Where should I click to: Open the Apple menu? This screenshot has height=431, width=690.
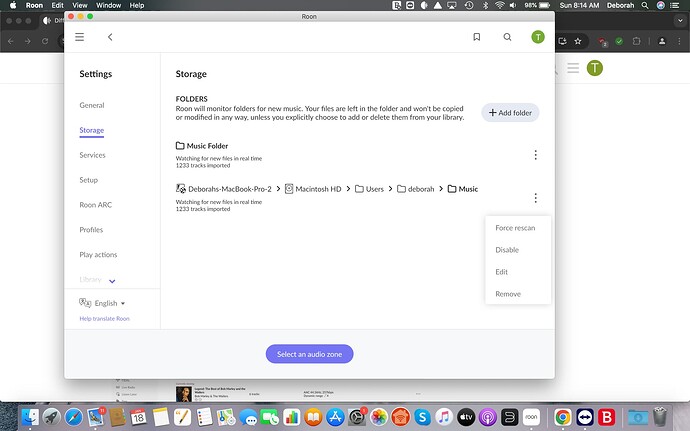[13, 5]
